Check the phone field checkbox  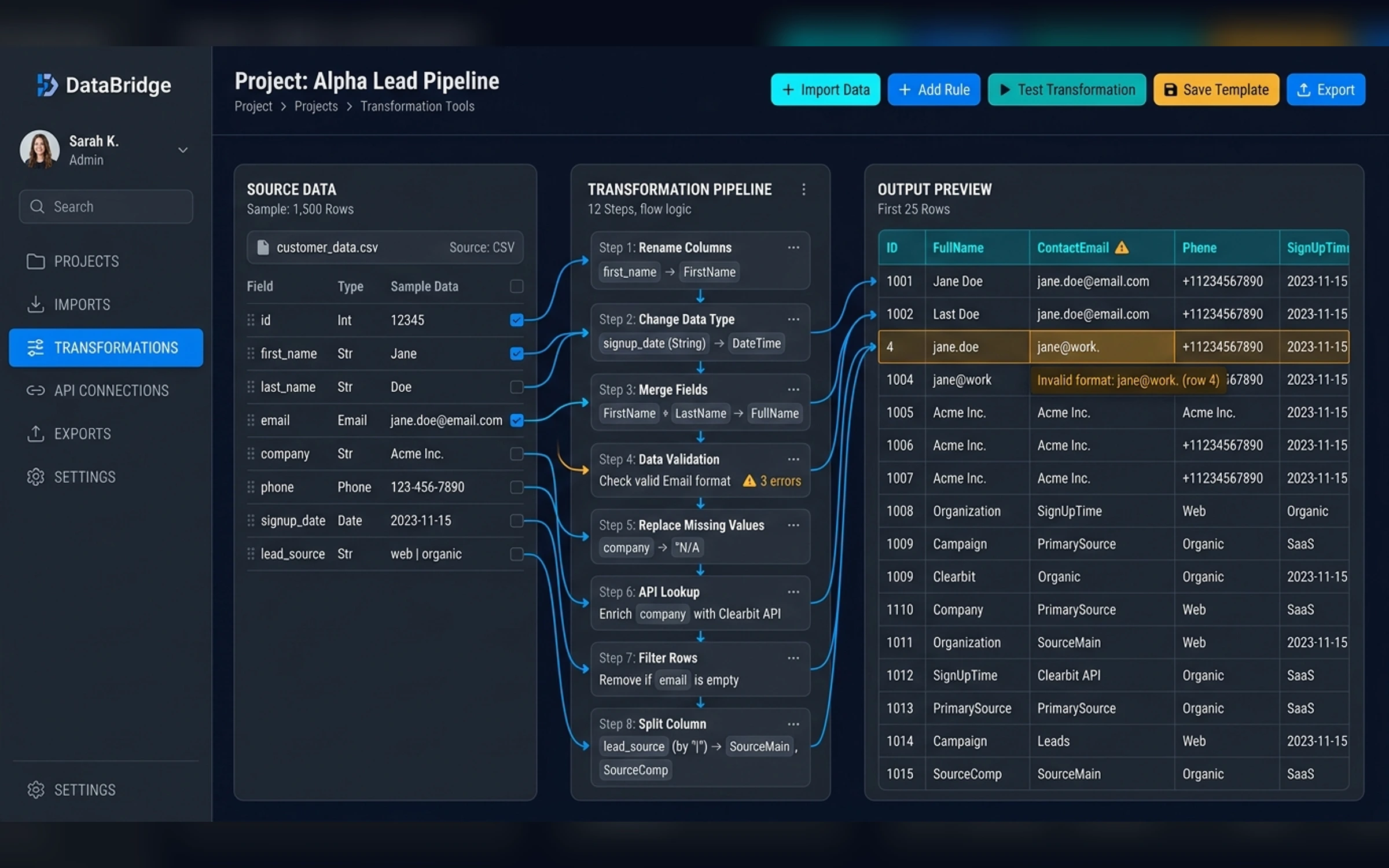coord(517,487)
